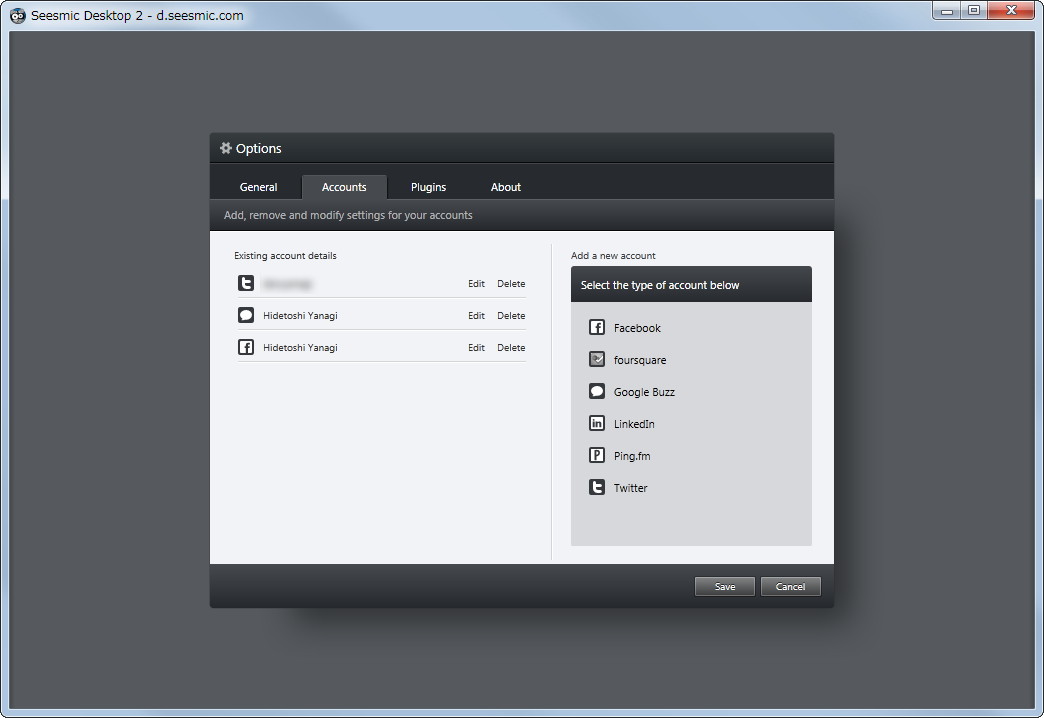Click the Twitter icon in existing accounts
The image size is (1044, 718).
pyautogui.click(x=246, y=283)
